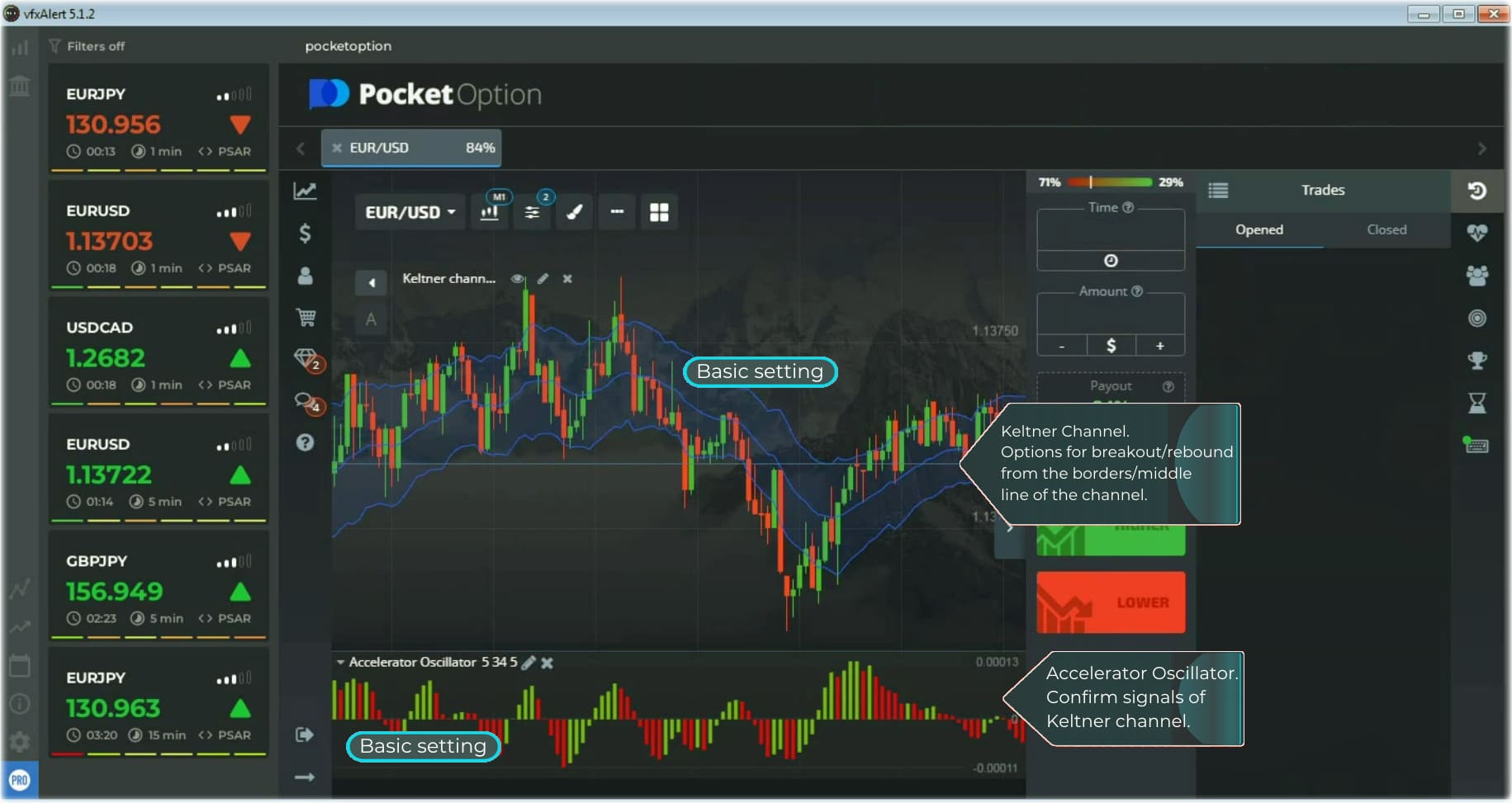Open the shopping cart market icon
This screenshot has height=803, width=1512.
pyautogui.click(x=306, y=317)
